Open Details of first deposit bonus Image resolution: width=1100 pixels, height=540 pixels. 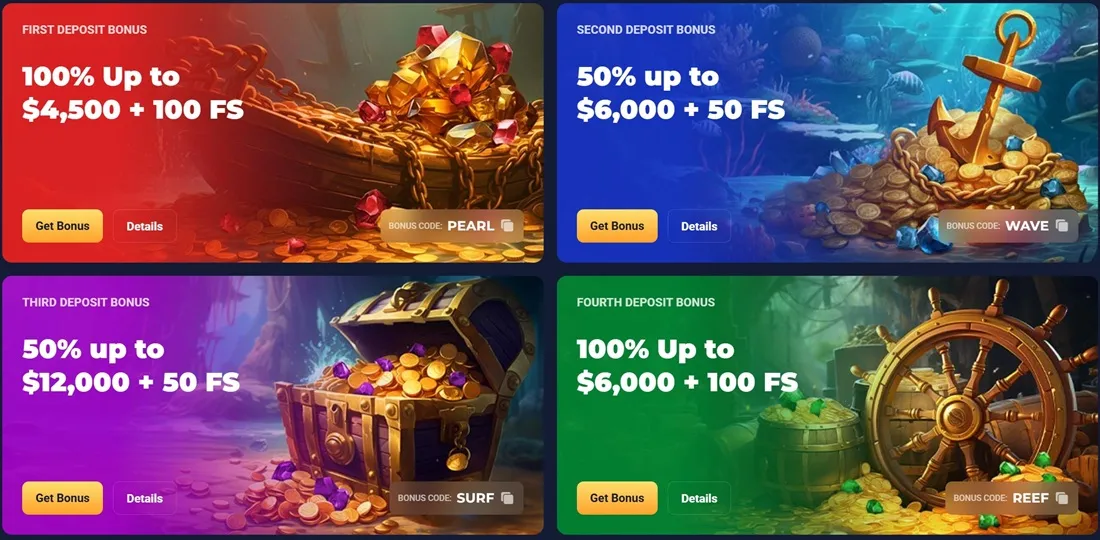click(x=145, y=226)
